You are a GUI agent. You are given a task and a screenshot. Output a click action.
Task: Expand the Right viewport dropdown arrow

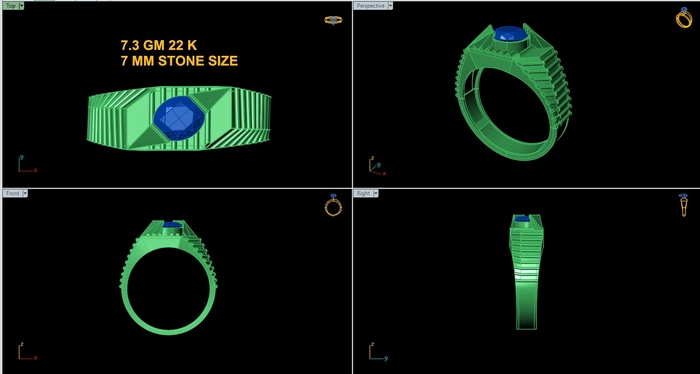pyautogui.click(x=375, y=193)
